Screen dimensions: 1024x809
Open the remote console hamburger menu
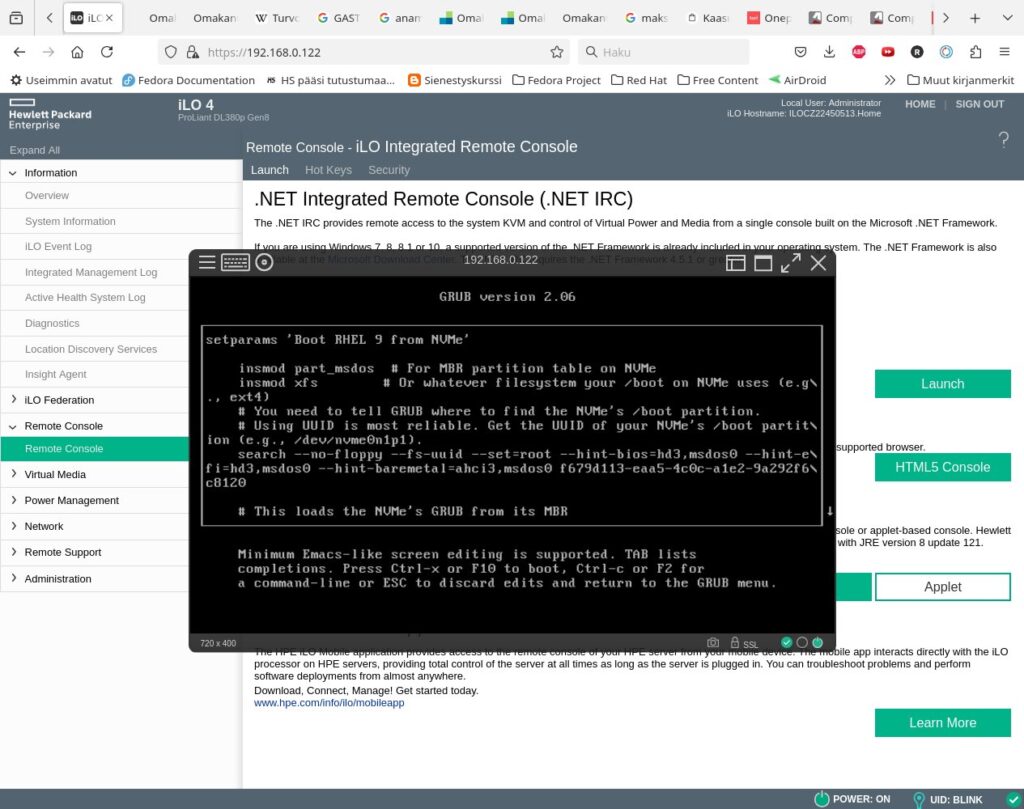click(207, 262)
